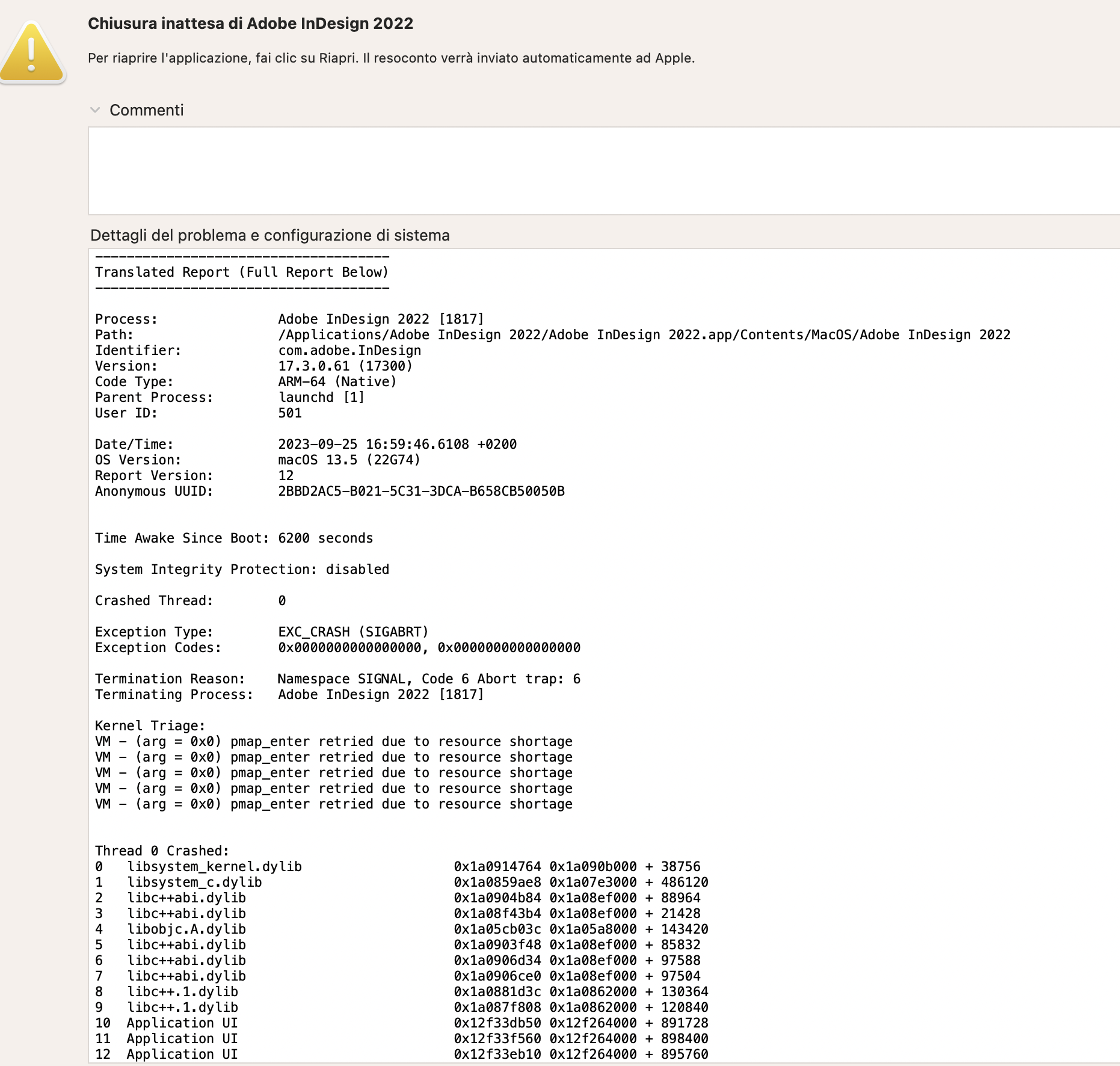
Task: Click the Path value beginning with /Applications/Adobe InDesign
Action: tap(644, 334)
